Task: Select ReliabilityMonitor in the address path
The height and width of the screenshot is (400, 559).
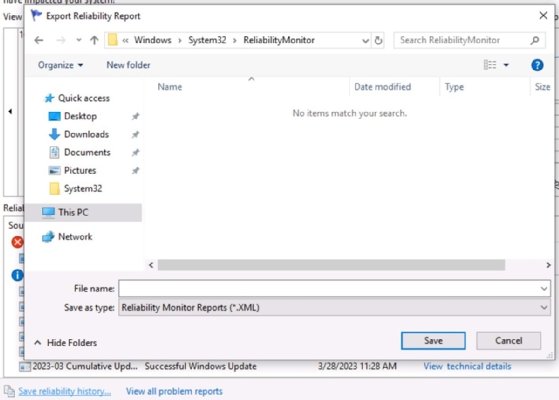Action: 279,40
